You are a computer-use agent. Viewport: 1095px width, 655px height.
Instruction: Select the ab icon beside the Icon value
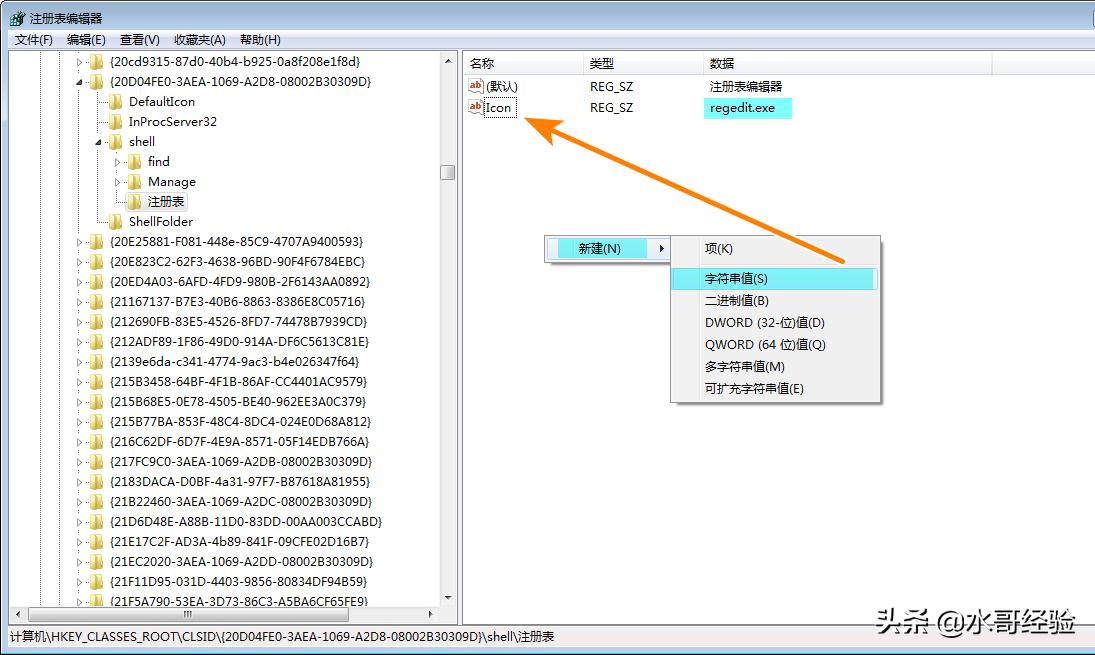coord(475,108)
